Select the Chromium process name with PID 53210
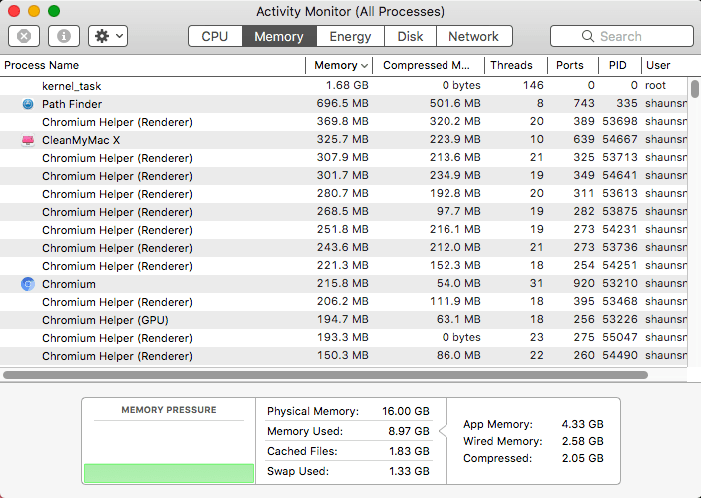 tap(69, 284)
